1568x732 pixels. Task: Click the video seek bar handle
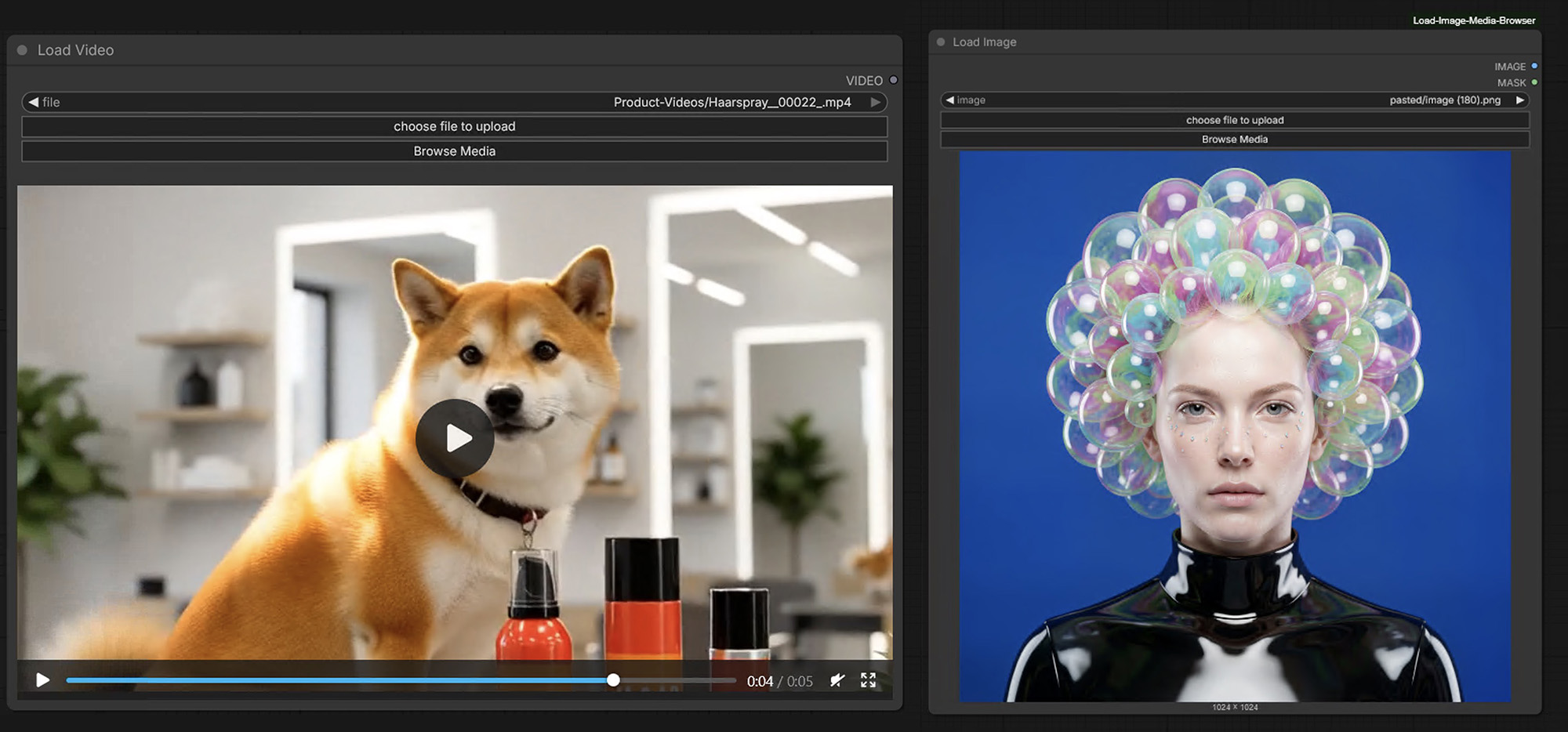coord(613,680)
